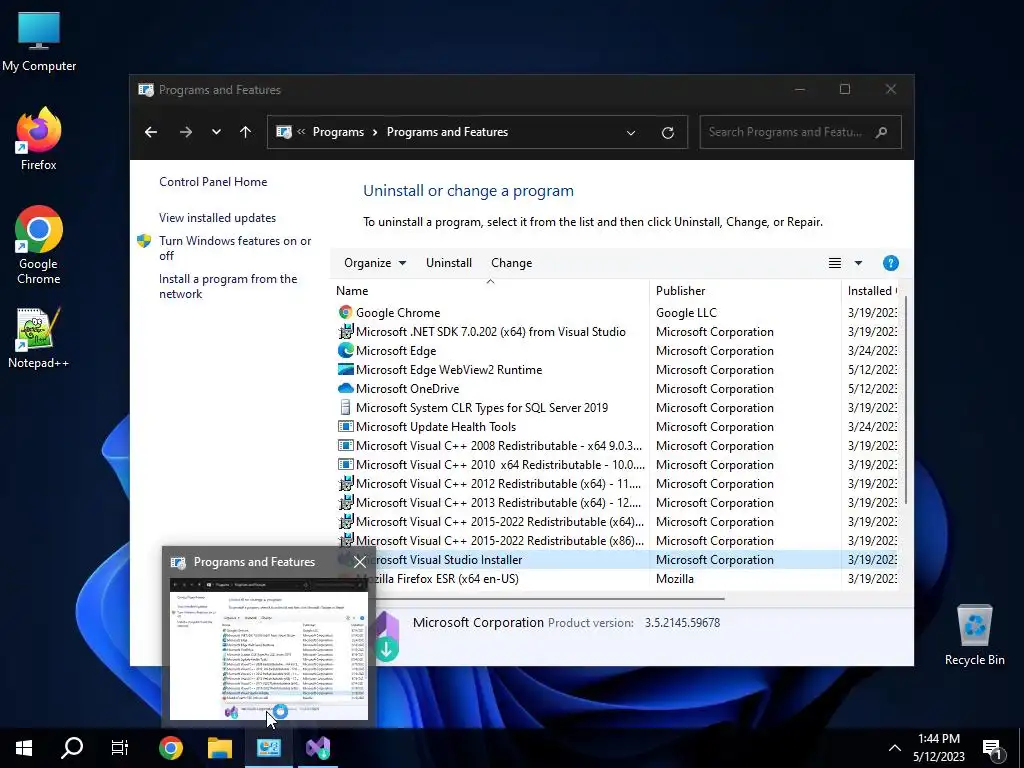This screenshot has height=768, width=1024.
Task: Select Microsoft .NET SDK 7.0.202 row icon
Action: [345, 331]
